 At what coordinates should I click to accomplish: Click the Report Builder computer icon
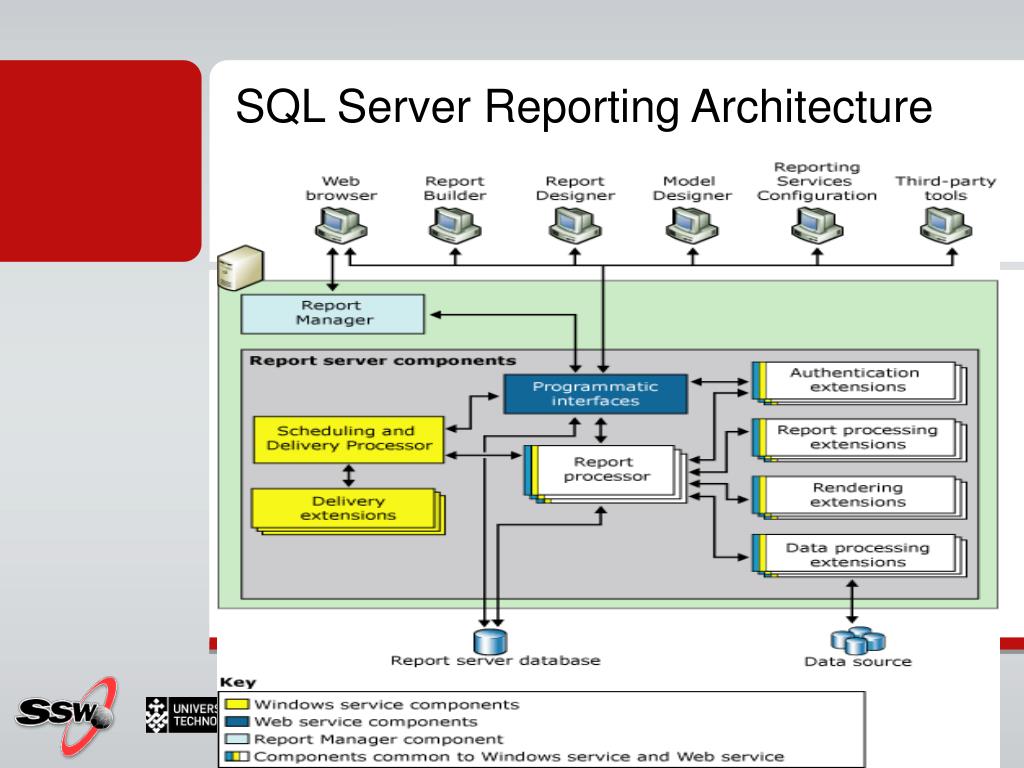(455, 226)
